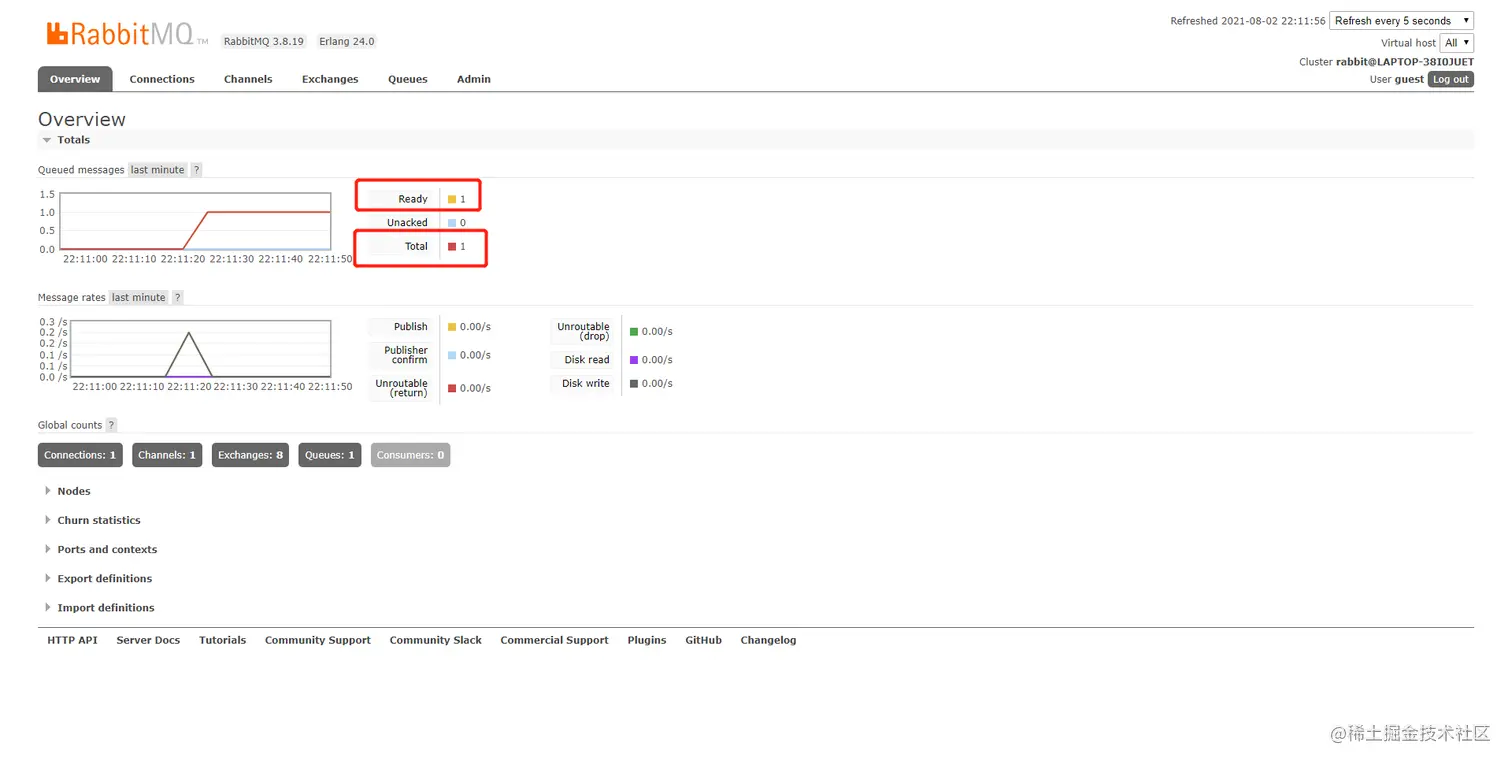Screen dimensions: 1512x765
Task: Go to the Admin tab
Action: tap(474, 79)
